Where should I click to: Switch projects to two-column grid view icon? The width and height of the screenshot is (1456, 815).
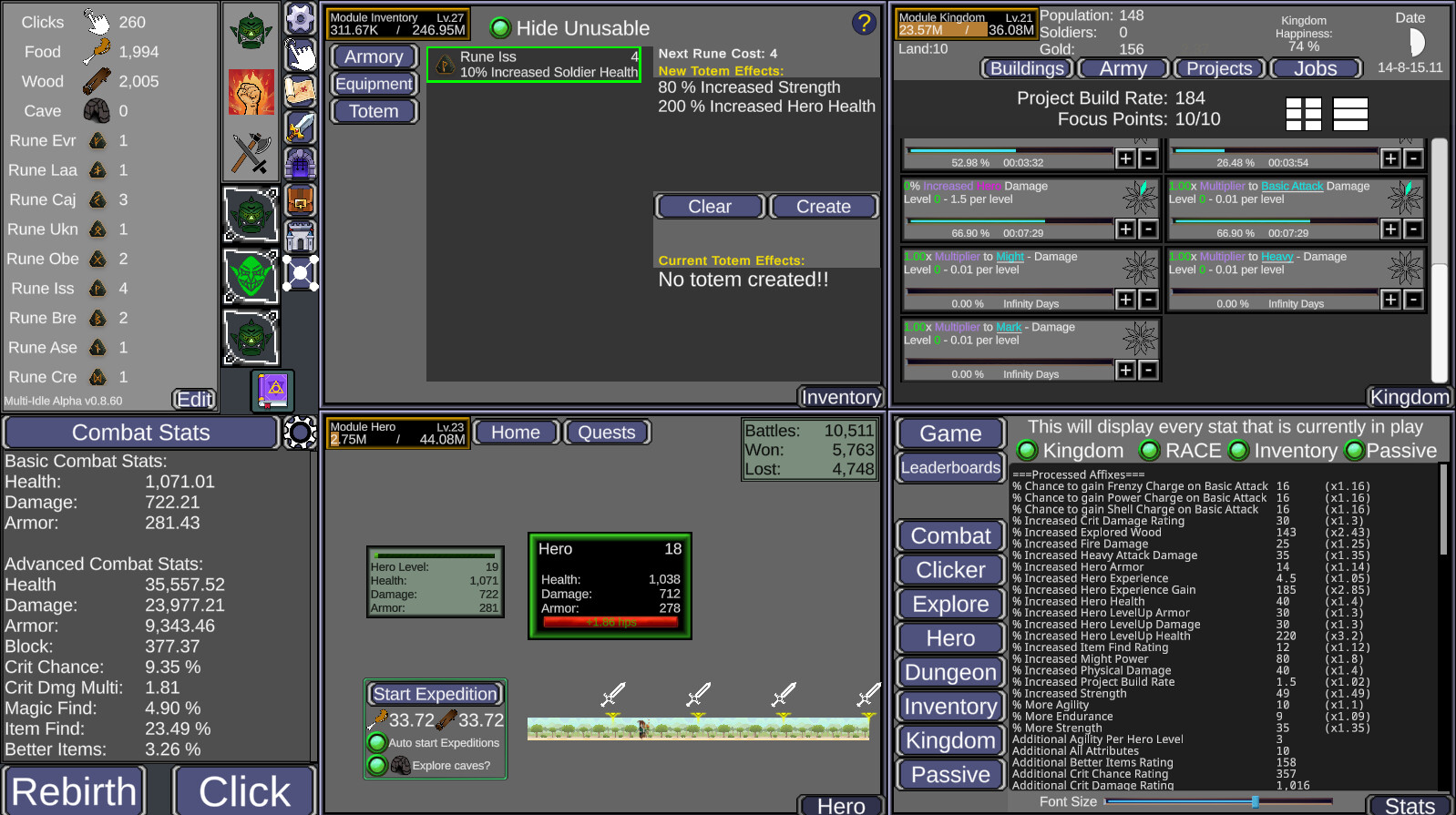coord(1303,115)
